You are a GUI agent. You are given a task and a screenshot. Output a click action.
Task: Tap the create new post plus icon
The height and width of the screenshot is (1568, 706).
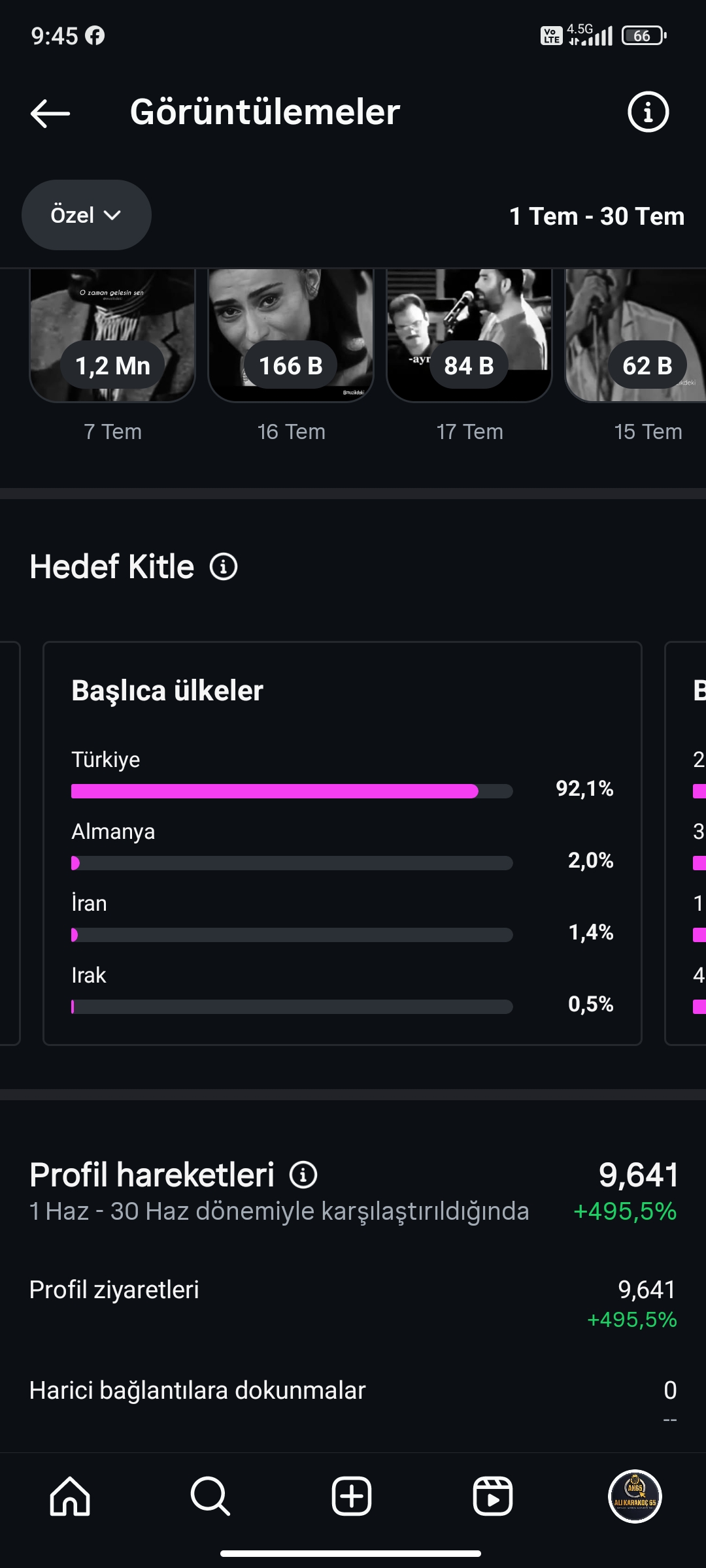tap(352, 1496)
